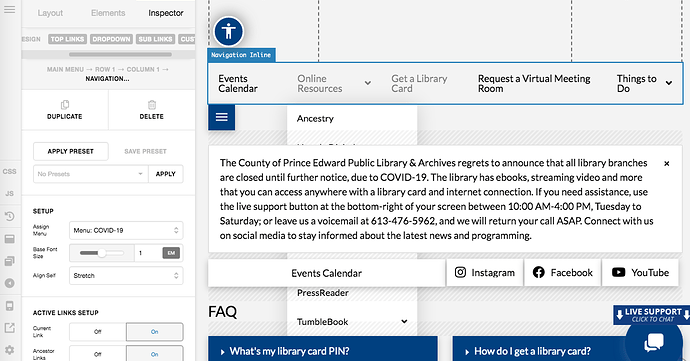The image size is (690, 361).
Task: Open builder settings gear icon
Action: click(x=9, y=350)
